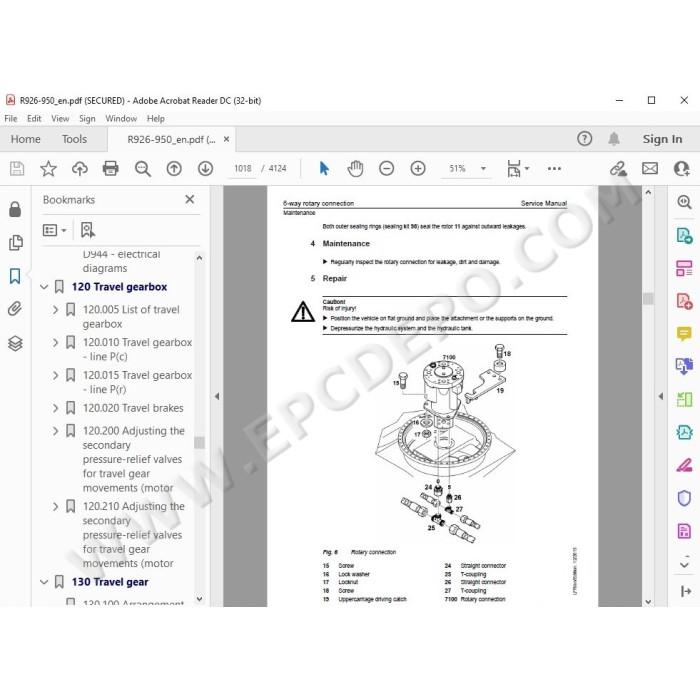Switch to Tools tab

74,139
